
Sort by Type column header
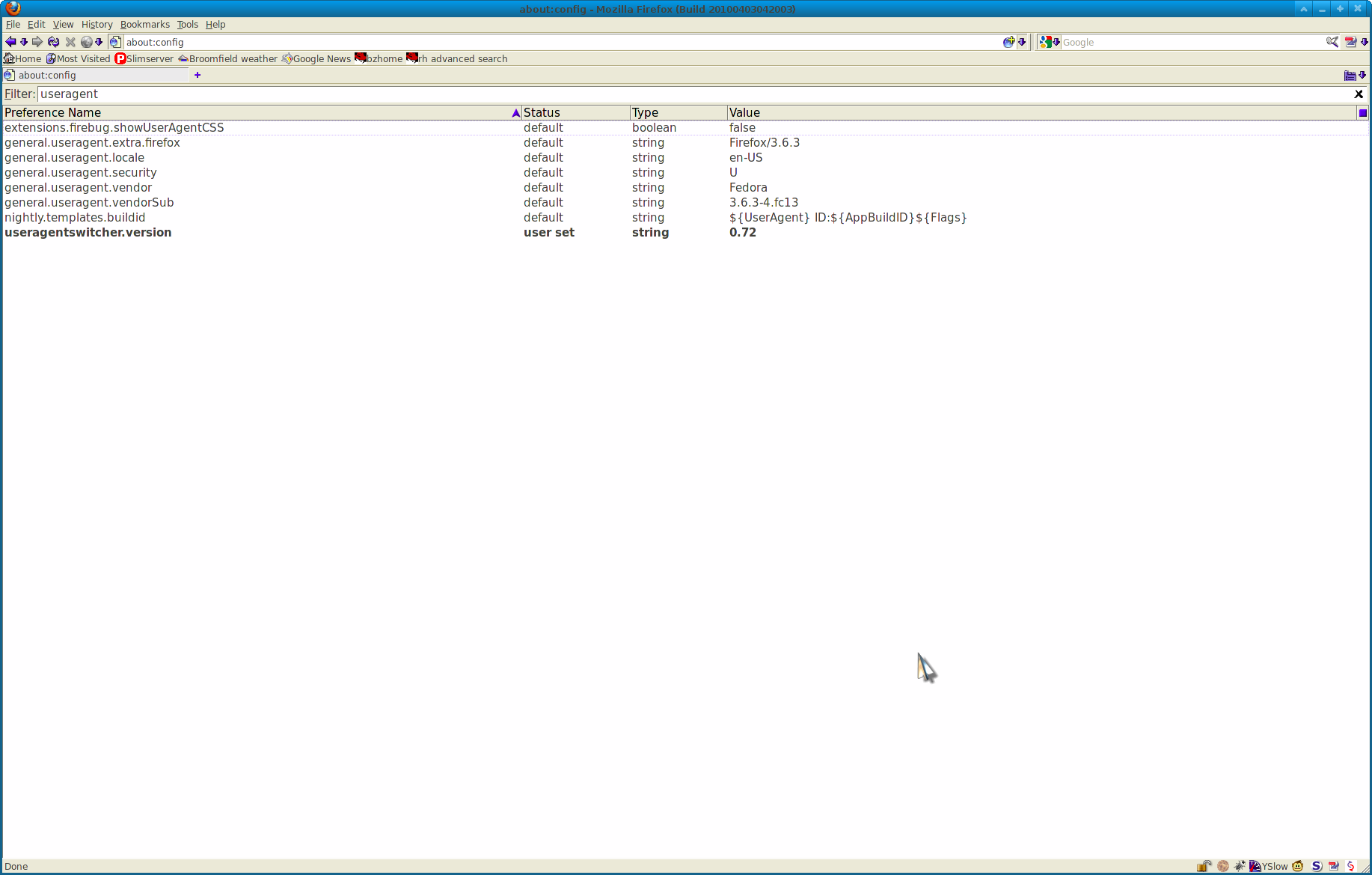tap(678, 112)
